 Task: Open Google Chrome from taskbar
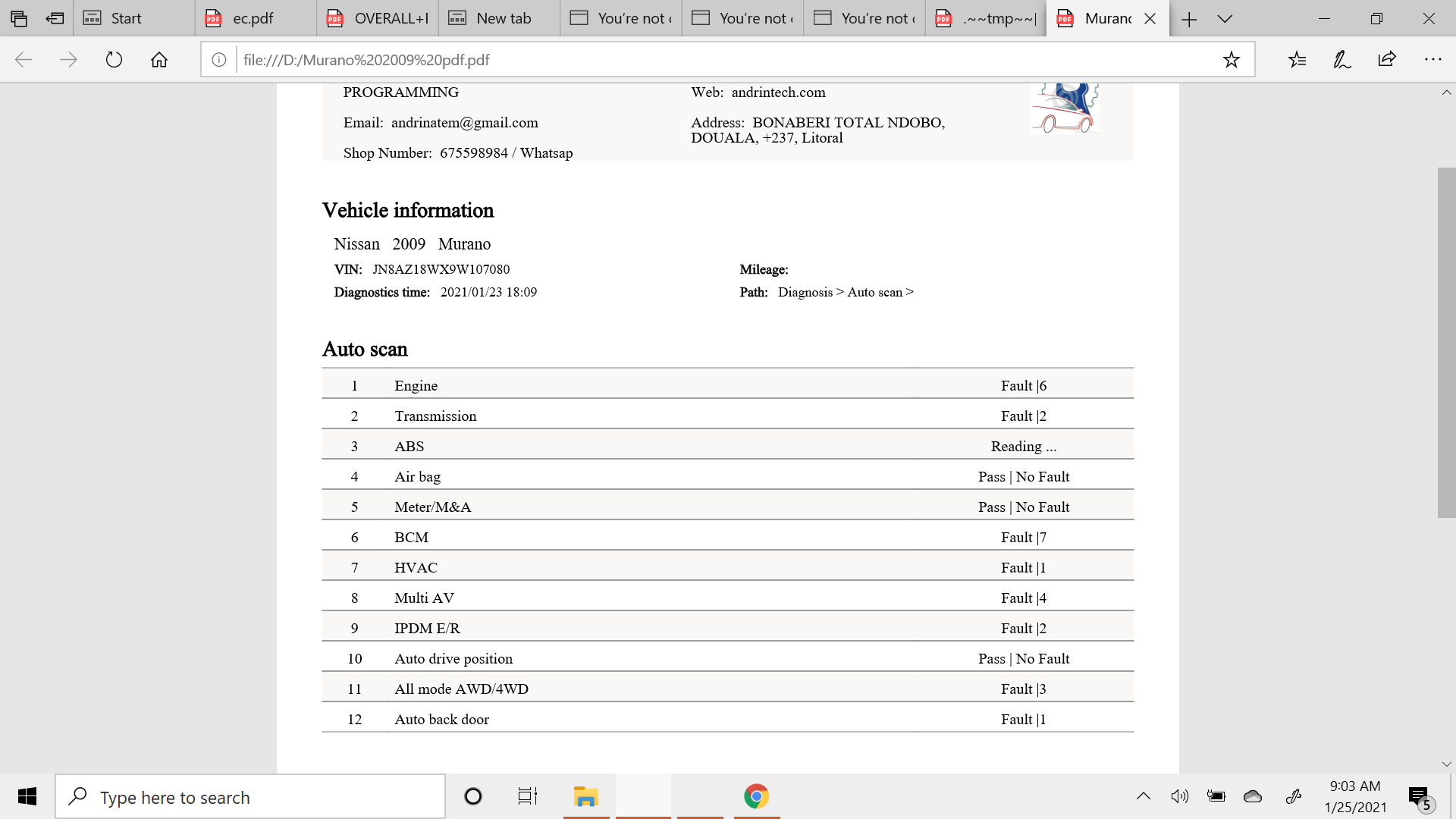pyautogui.click(x=756, y=796)
